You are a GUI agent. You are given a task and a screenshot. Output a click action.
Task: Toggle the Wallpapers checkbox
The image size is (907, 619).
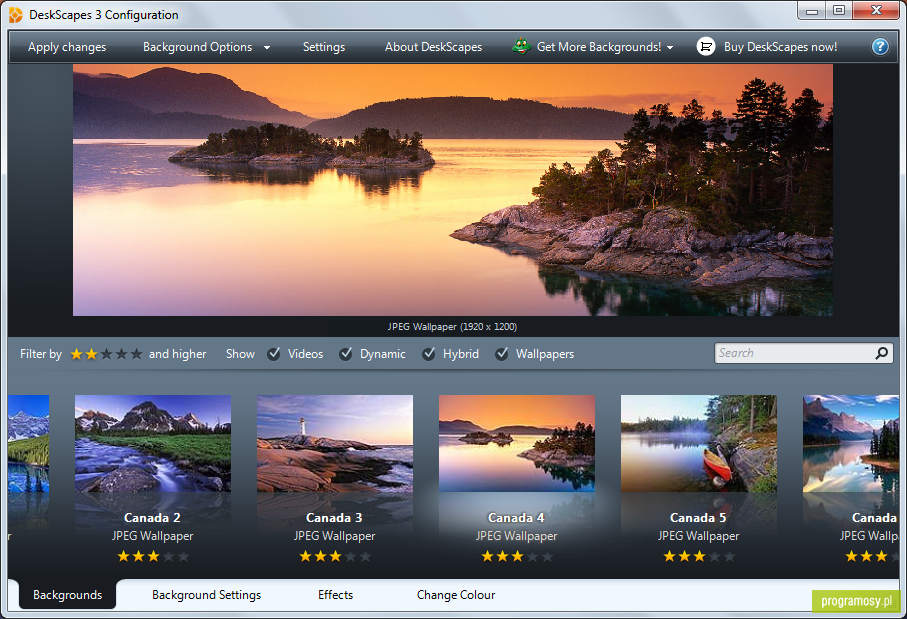(502, 353)
